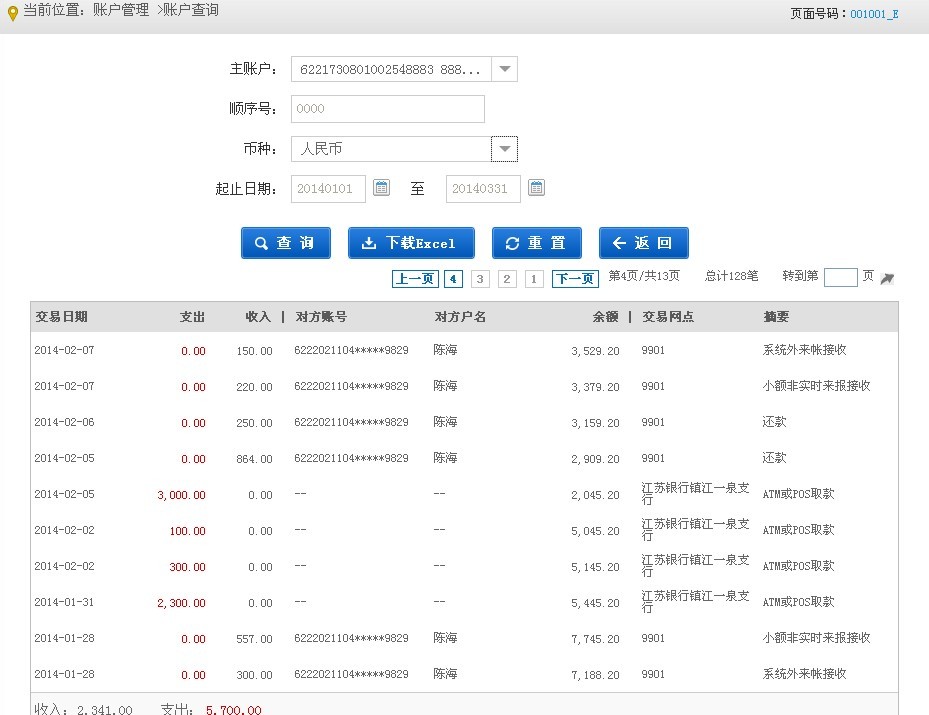Click the end date field 20140331
This screenshot has width=929, height=715.
483,189
